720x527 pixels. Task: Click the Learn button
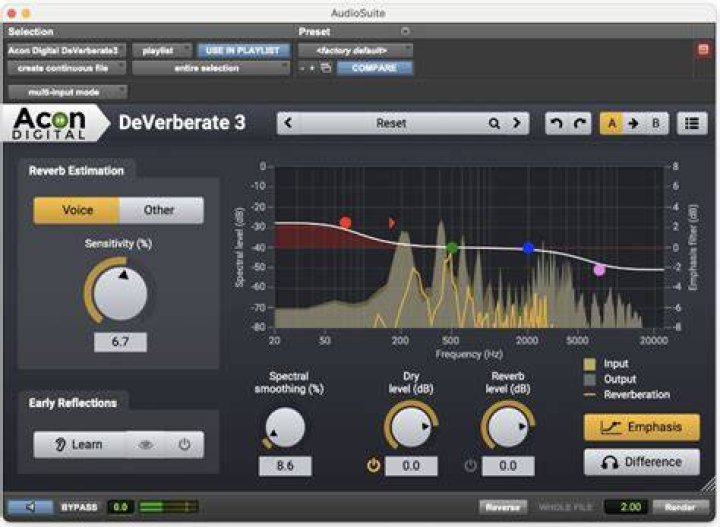coord(80,444)
